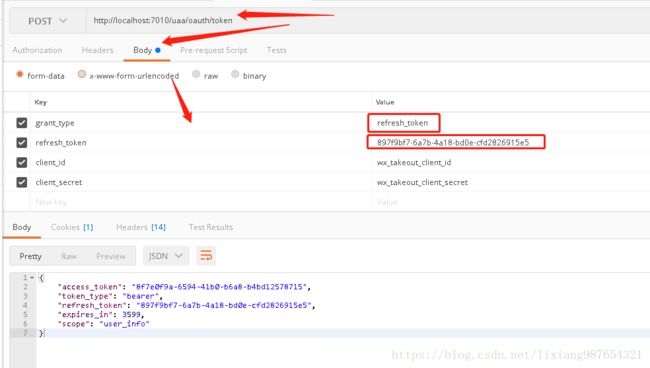This screenshot has width=650, height=368.
Task: Open the Test Results tab
Action: [211, 227]
